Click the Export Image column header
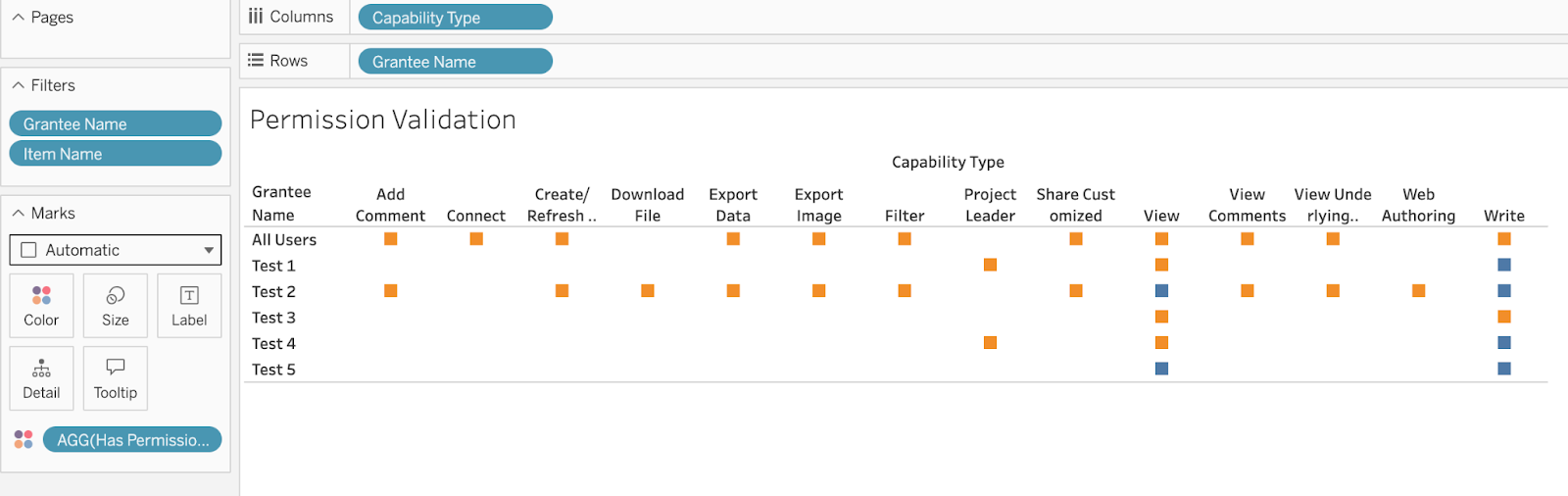The height and width of the screenshot is (496, 1568). pyautogui.click(x=818, y=205)
